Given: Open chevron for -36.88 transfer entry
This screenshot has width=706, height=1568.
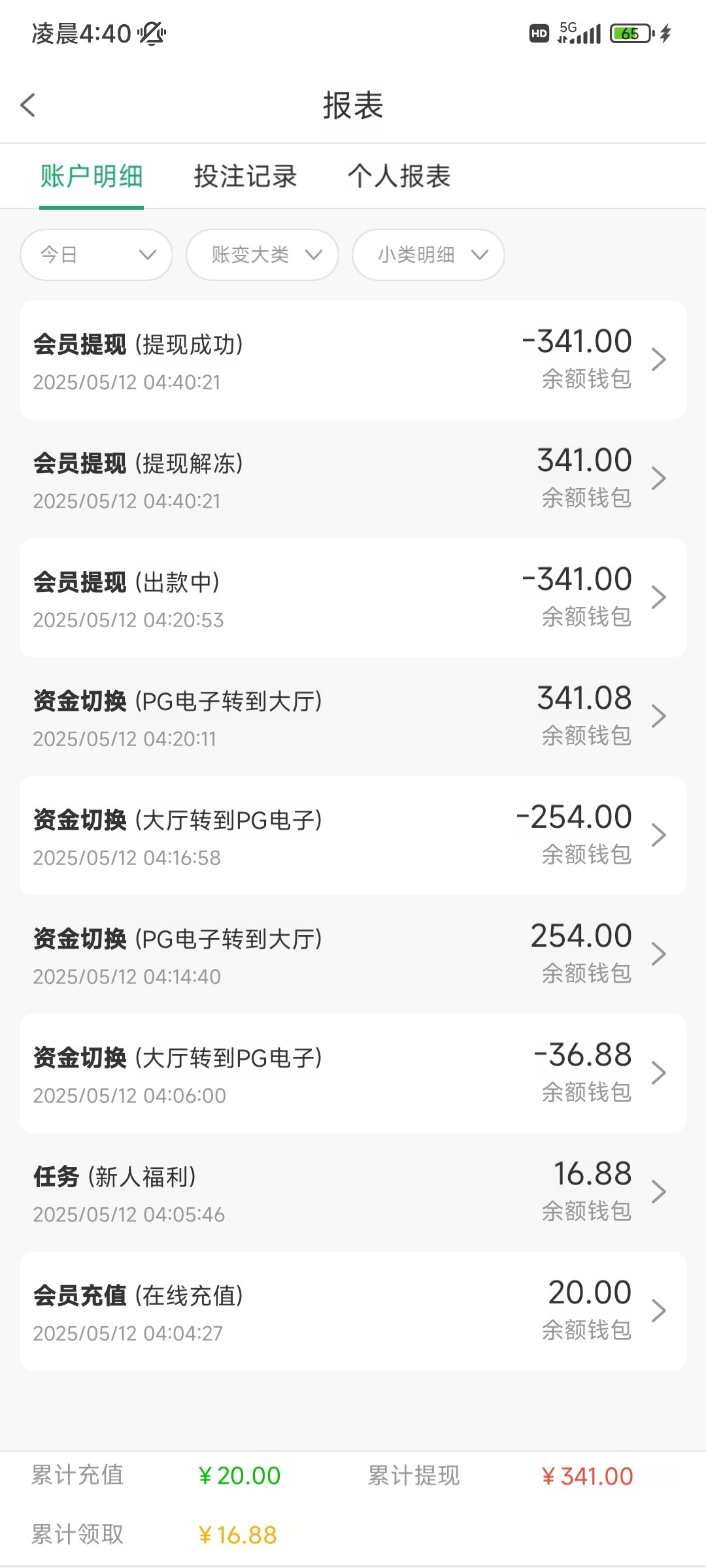Looking at the screenshot, I should point(658,1073).
